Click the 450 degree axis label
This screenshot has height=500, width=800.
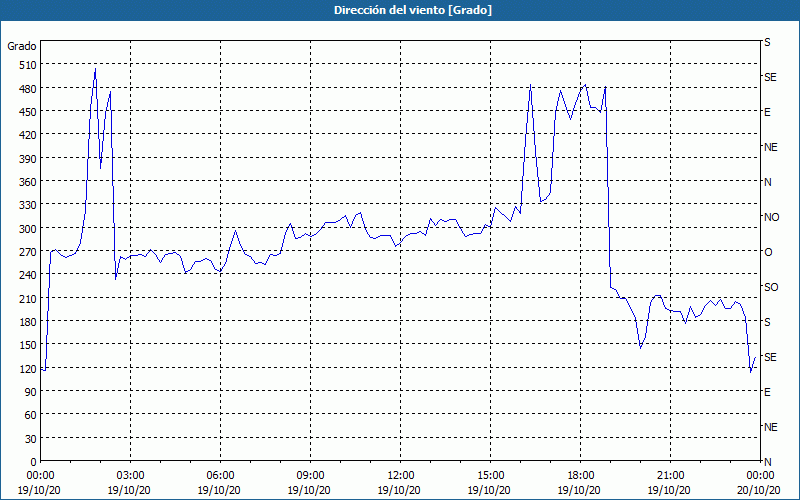(x=28, y=112)
